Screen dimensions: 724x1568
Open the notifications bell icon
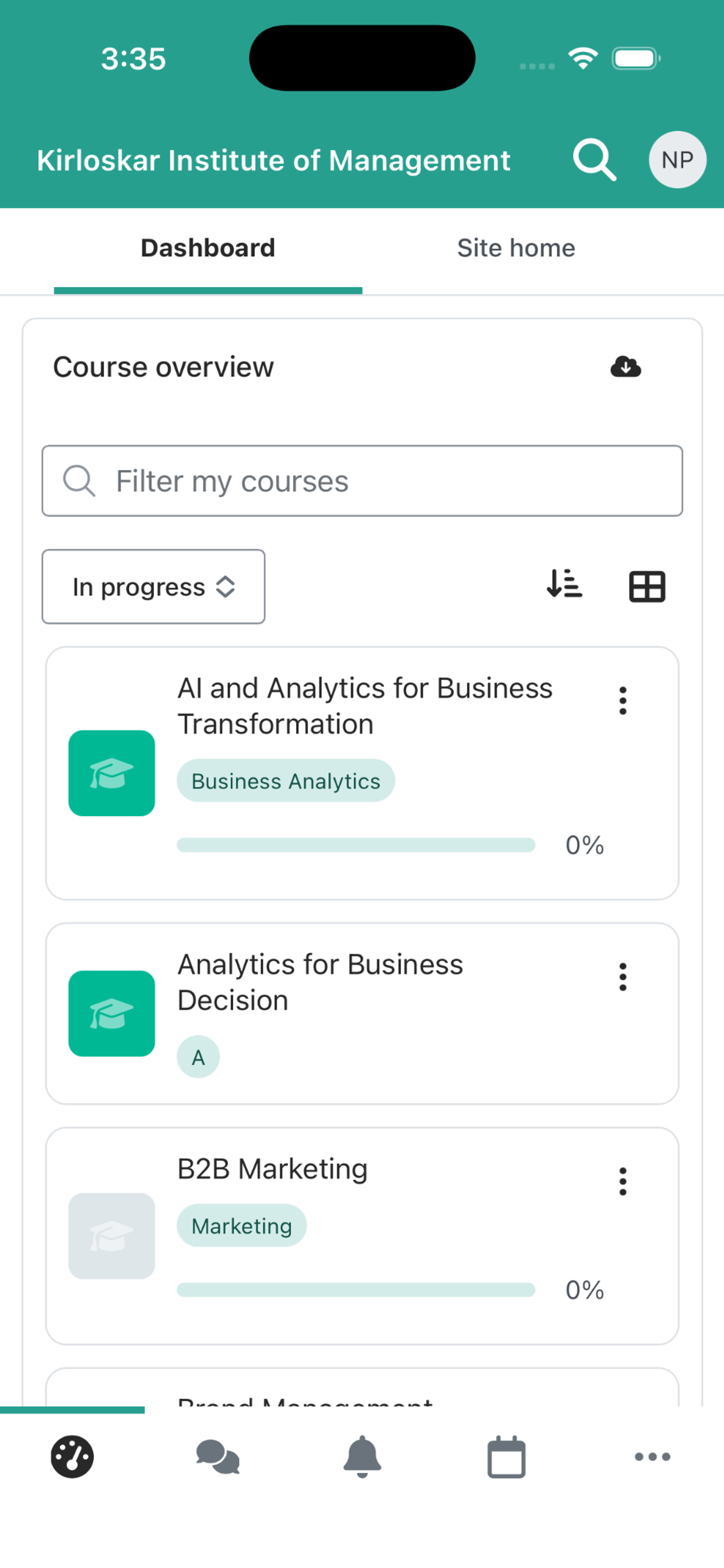pos(362,1457)
